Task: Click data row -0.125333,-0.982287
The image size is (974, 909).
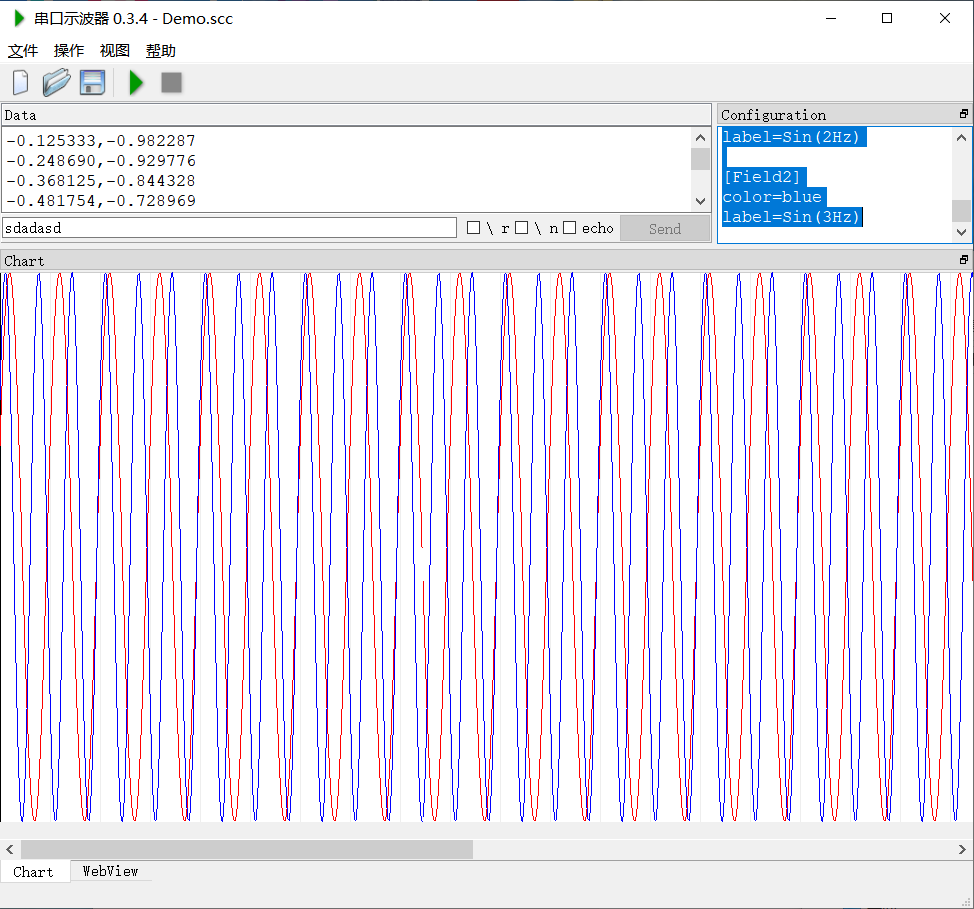Action: tap(101, 141)
